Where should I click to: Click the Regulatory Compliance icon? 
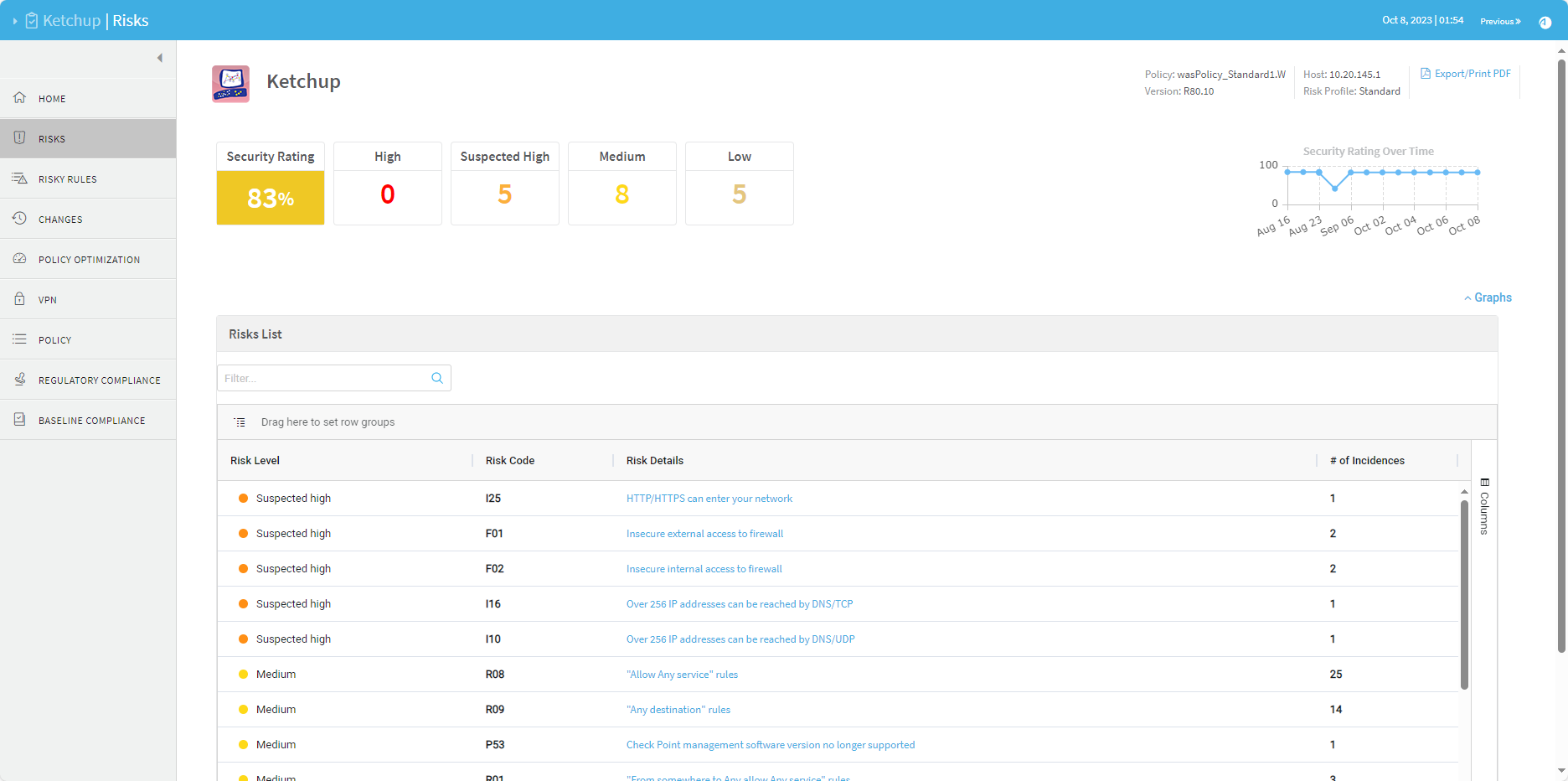tap(19, 380)
